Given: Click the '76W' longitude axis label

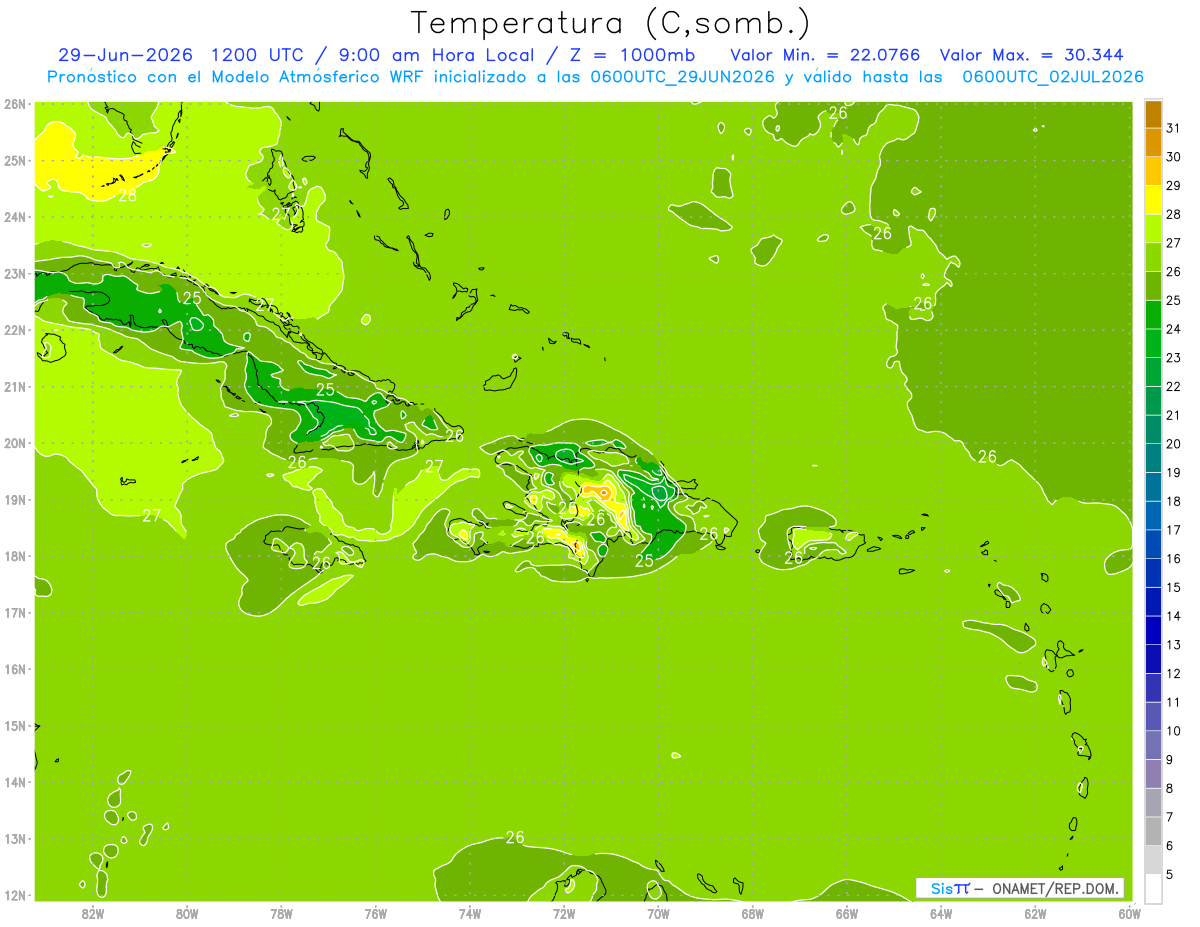Looking at the screenshot, I should (376, 913).
